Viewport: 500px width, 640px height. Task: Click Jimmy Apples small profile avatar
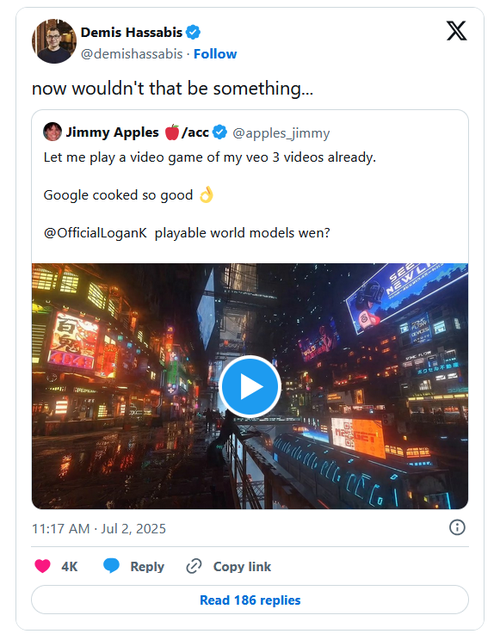pos(52,131)
